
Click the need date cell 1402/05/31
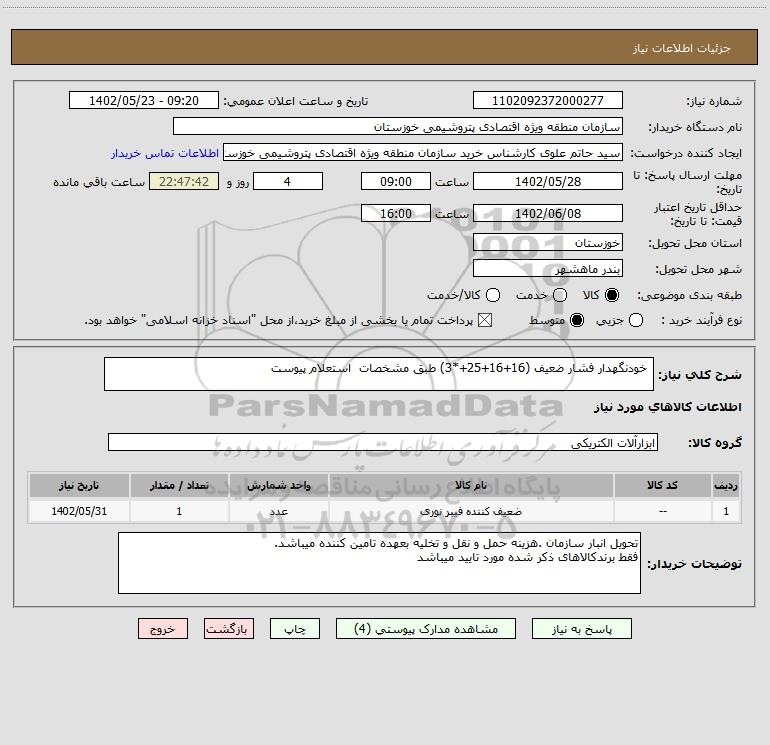(79, 511)
